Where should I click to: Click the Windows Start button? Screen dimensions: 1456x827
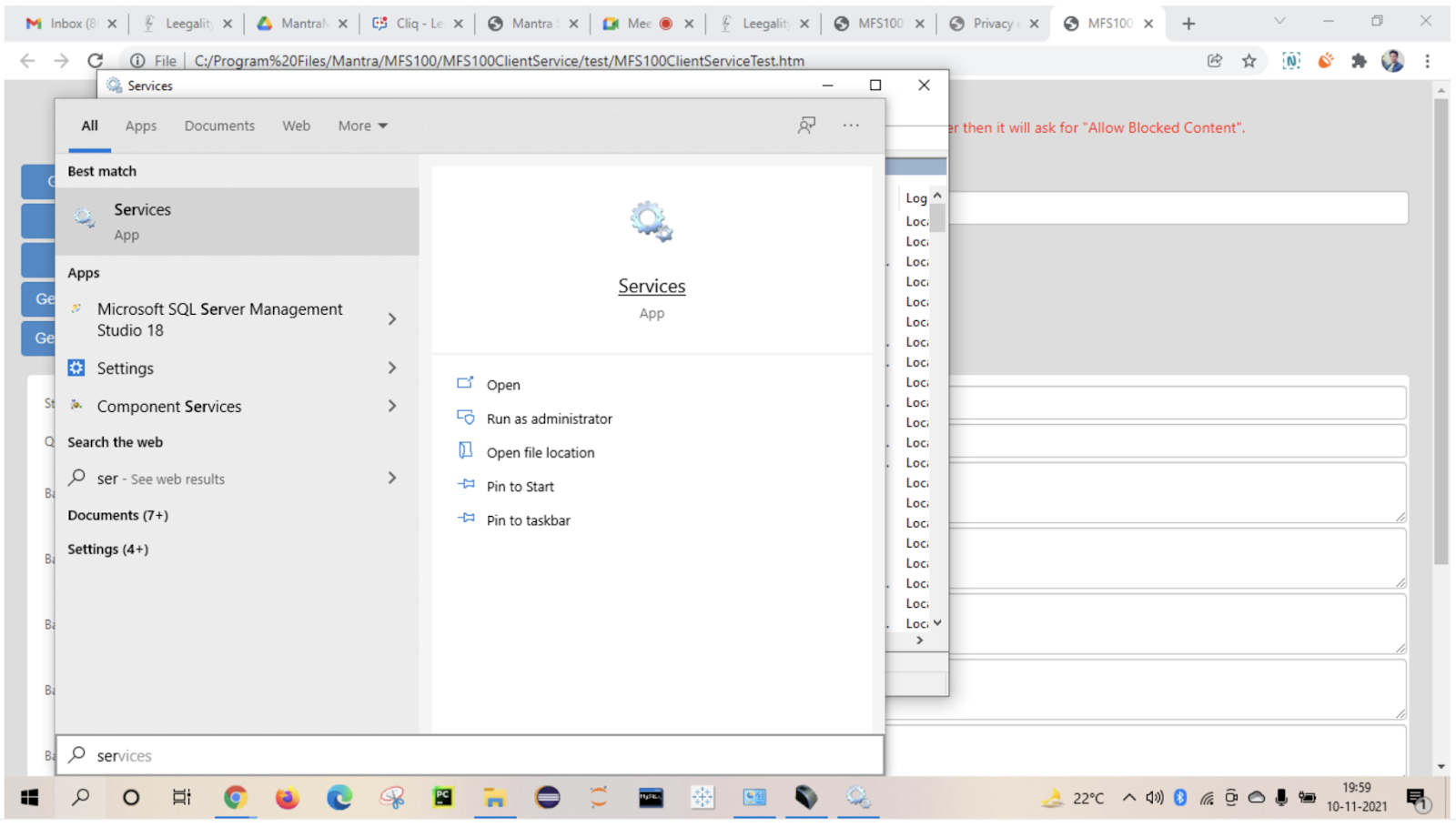[x=29, y=798]
